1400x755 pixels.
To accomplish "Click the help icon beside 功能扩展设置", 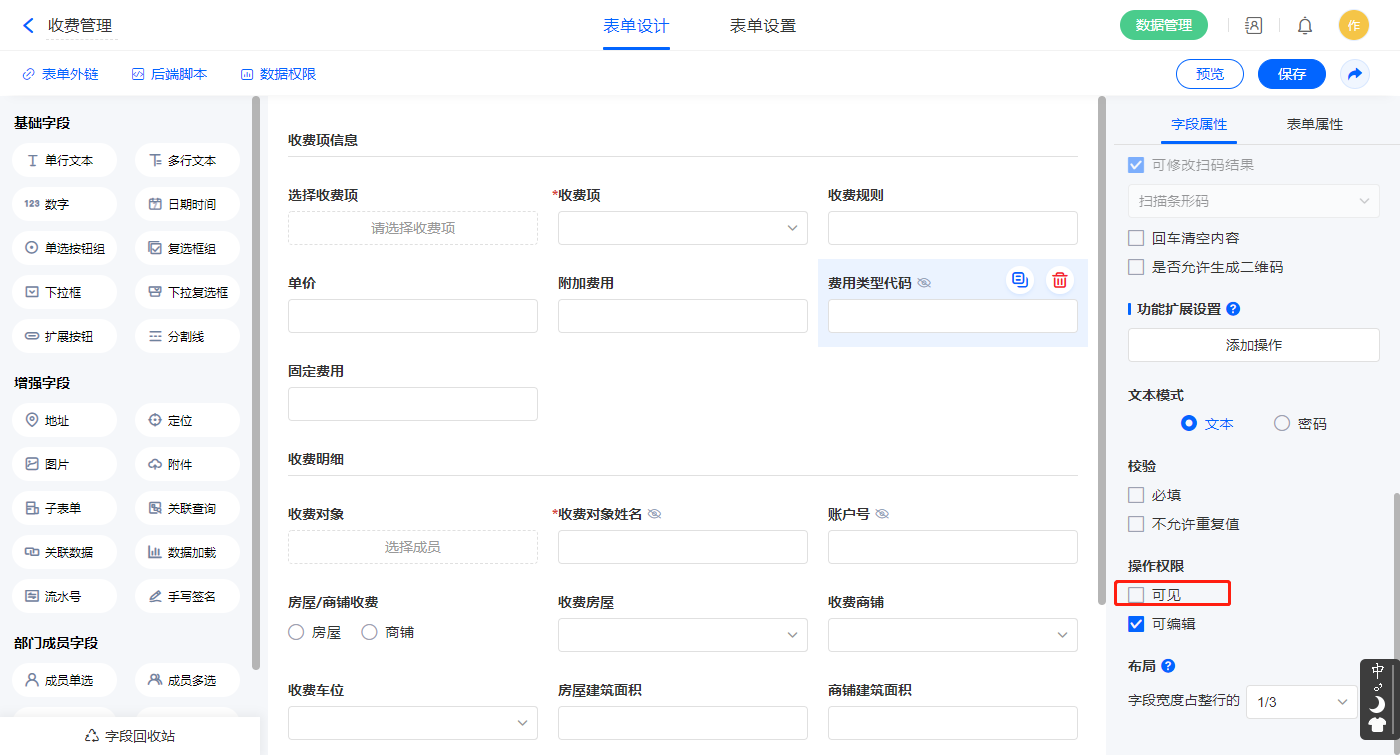I will [x=1233, y=309].
